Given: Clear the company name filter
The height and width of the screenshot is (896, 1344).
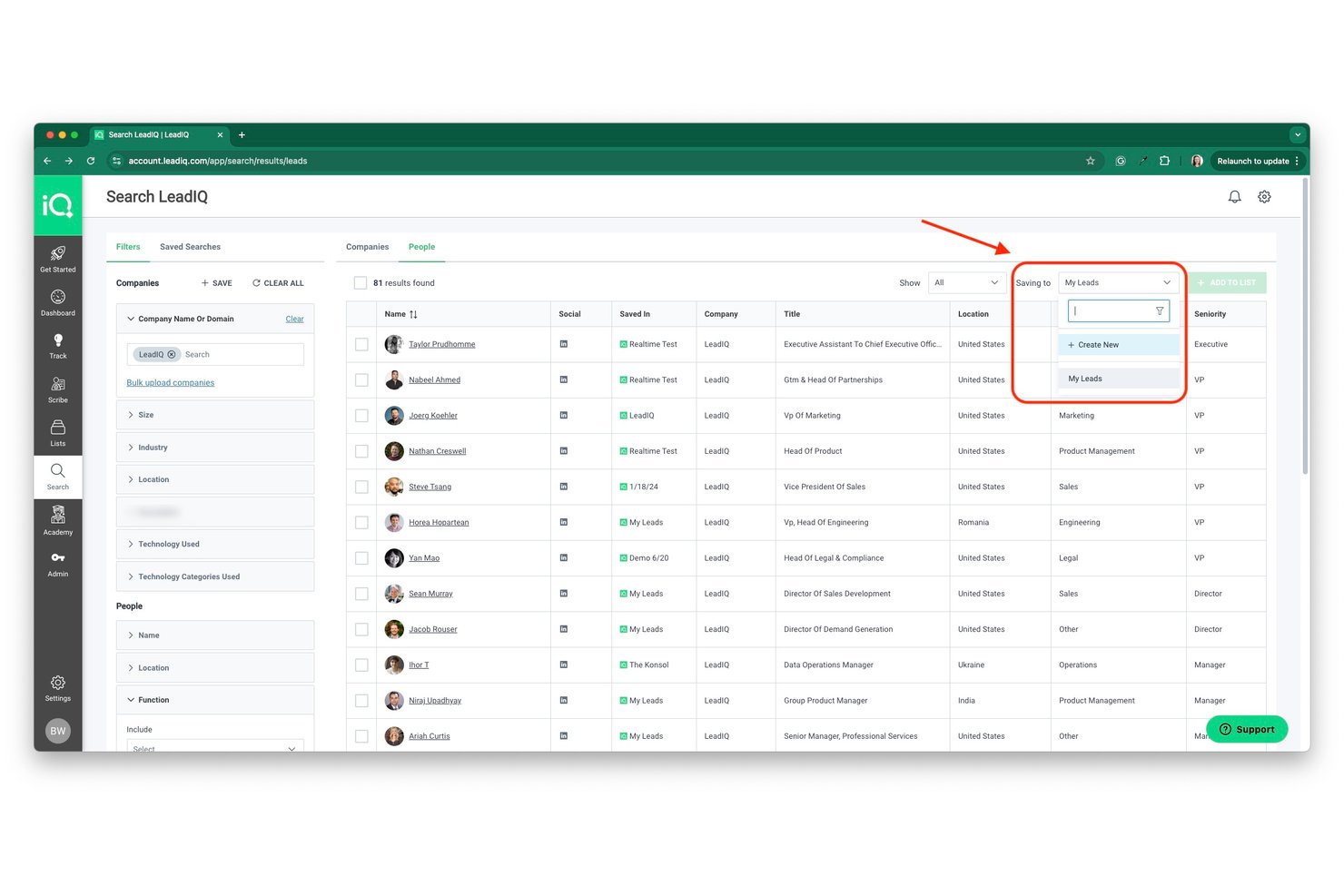Looking at the screenshot, I should [x=294, y=319].
